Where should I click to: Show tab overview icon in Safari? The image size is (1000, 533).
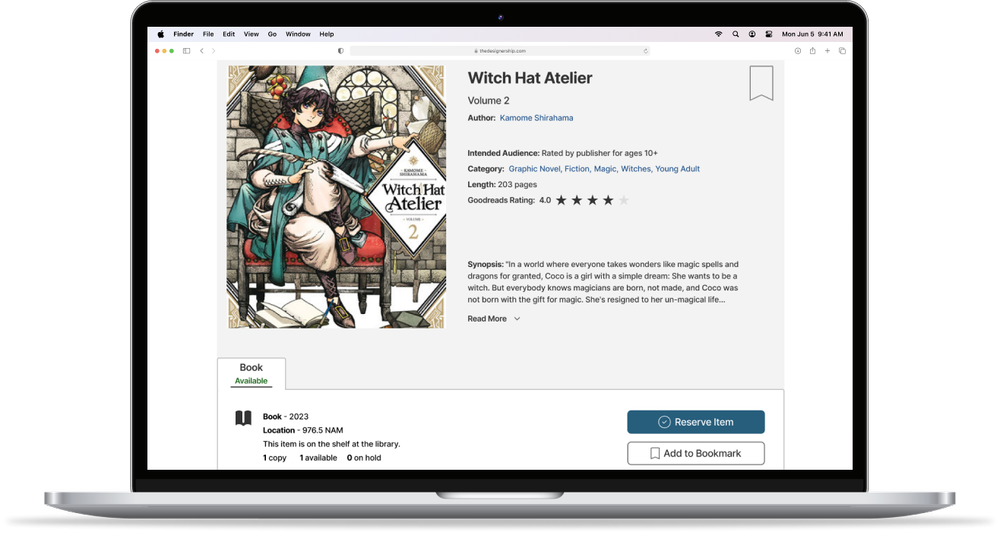tap(842, 51)
